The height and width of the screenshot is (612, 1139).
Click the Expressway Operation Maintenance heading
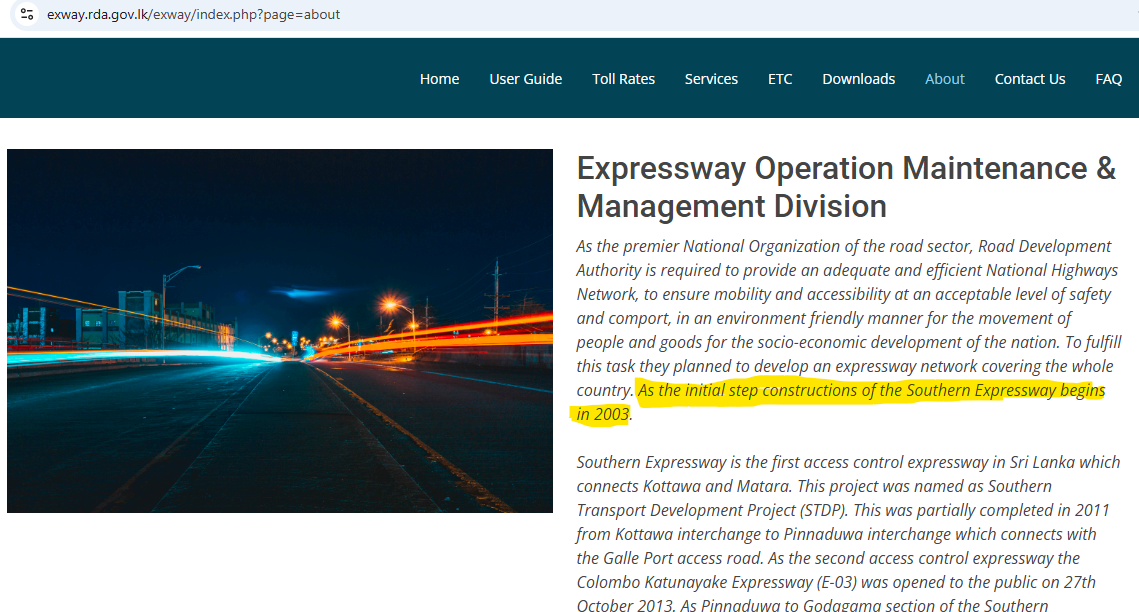tap(846, 187)
